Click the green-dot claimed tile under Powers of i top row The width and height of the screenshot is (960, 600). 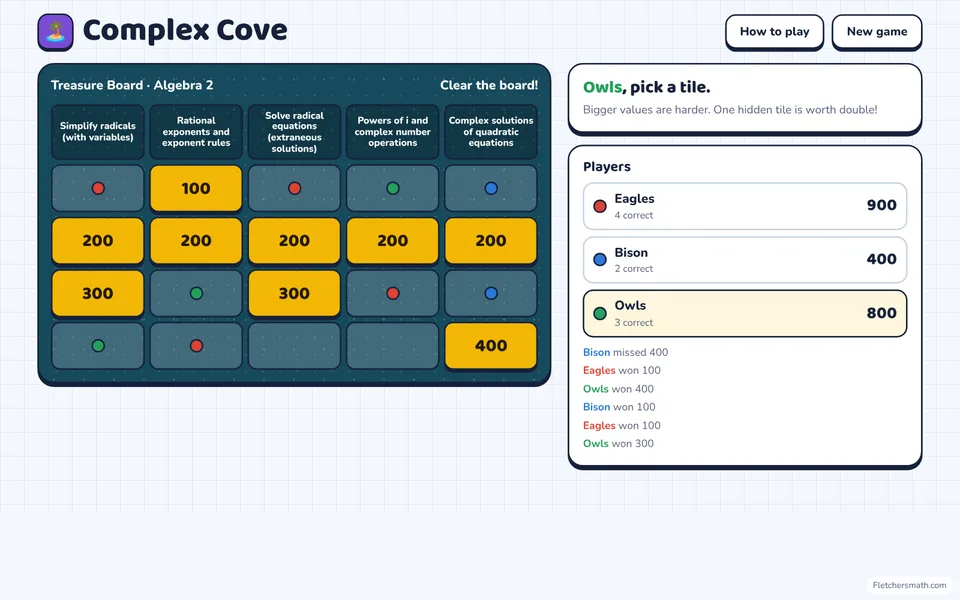click(392, 189)
